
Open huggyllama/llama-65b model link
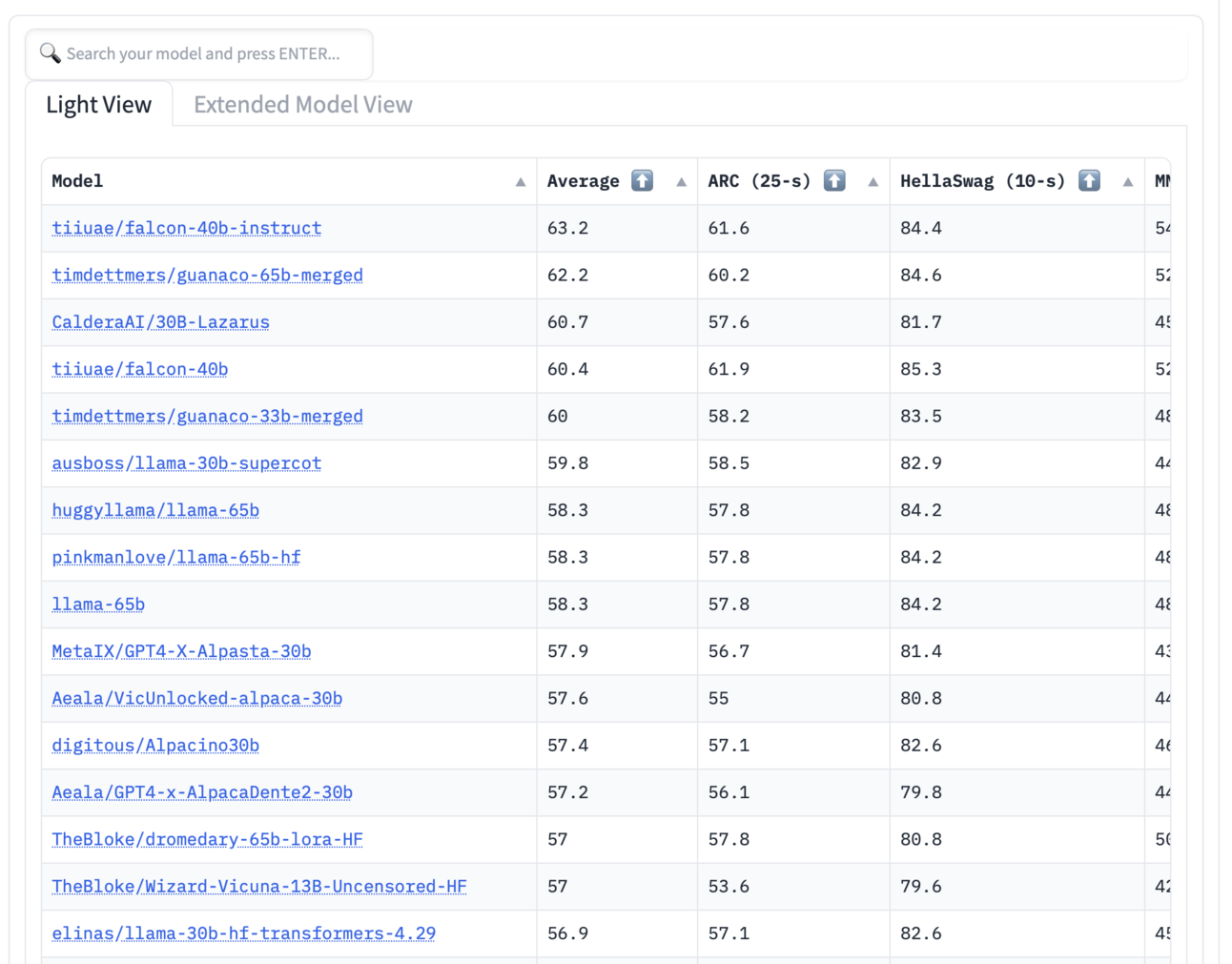click(155, 510)
